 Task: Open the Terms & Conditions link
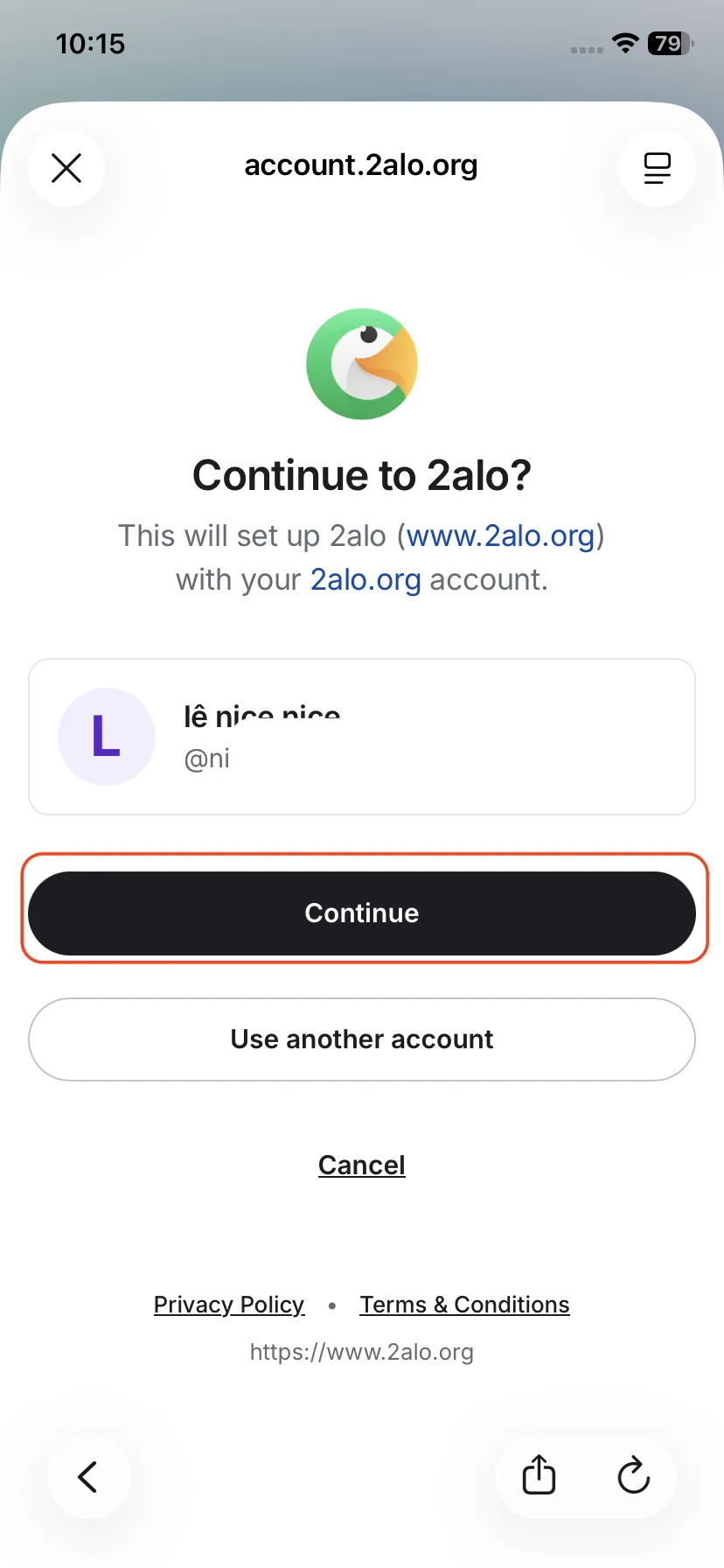pos(464,1304)
